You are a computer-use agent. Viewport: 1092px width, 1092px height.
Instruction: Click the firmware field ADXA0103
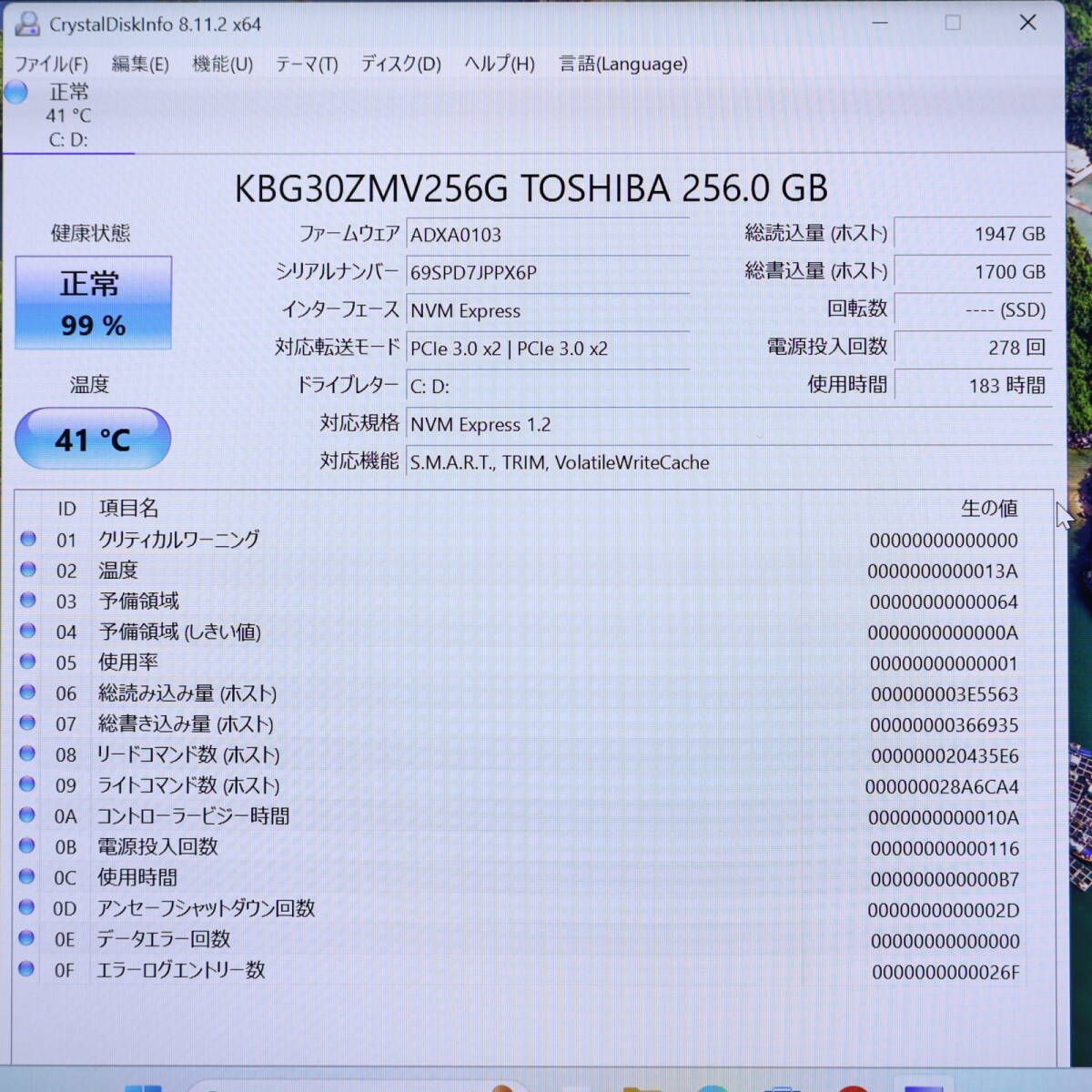point(548,235)
